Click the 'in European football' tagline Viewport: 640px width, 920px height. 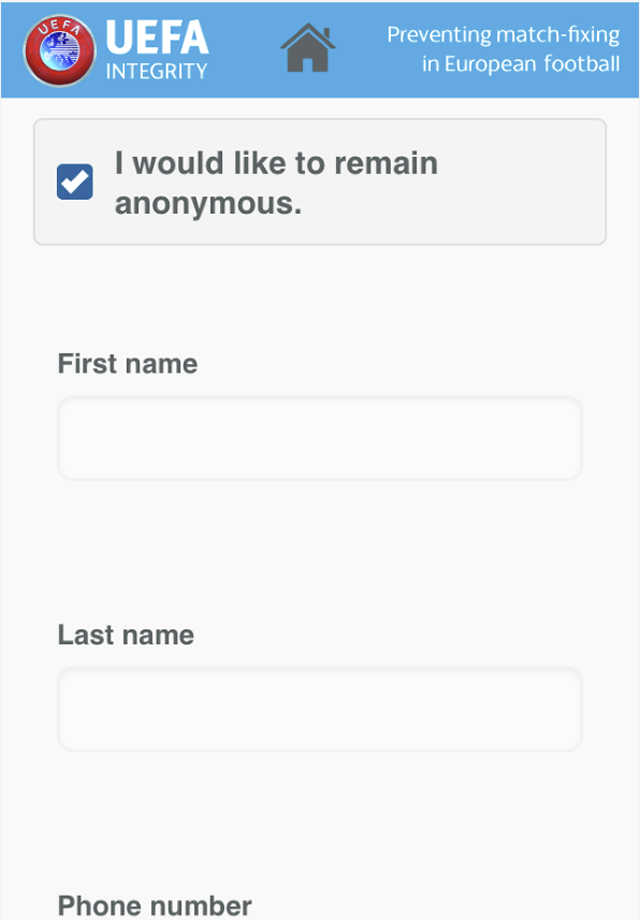point(521,63)
